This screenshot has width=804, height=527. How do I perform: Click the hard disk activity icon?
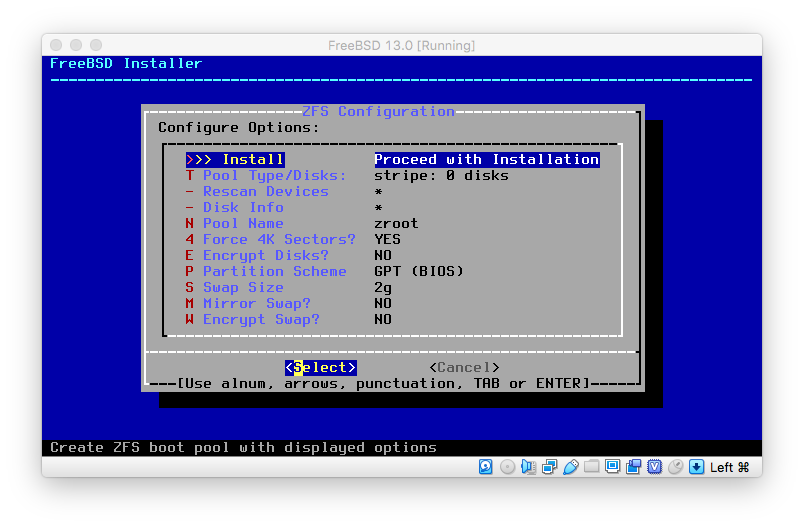click(x=486, y=467)
